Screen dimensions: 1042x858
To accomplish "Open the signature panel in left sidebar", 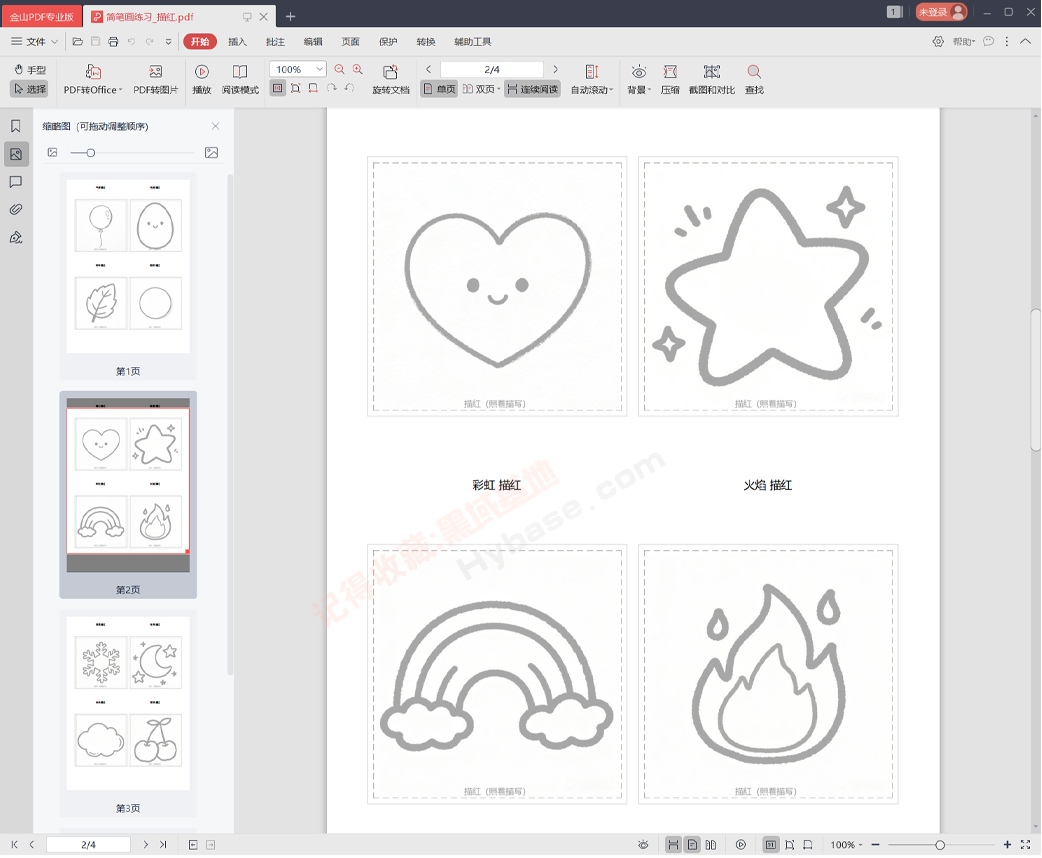I will pos(16,237).
